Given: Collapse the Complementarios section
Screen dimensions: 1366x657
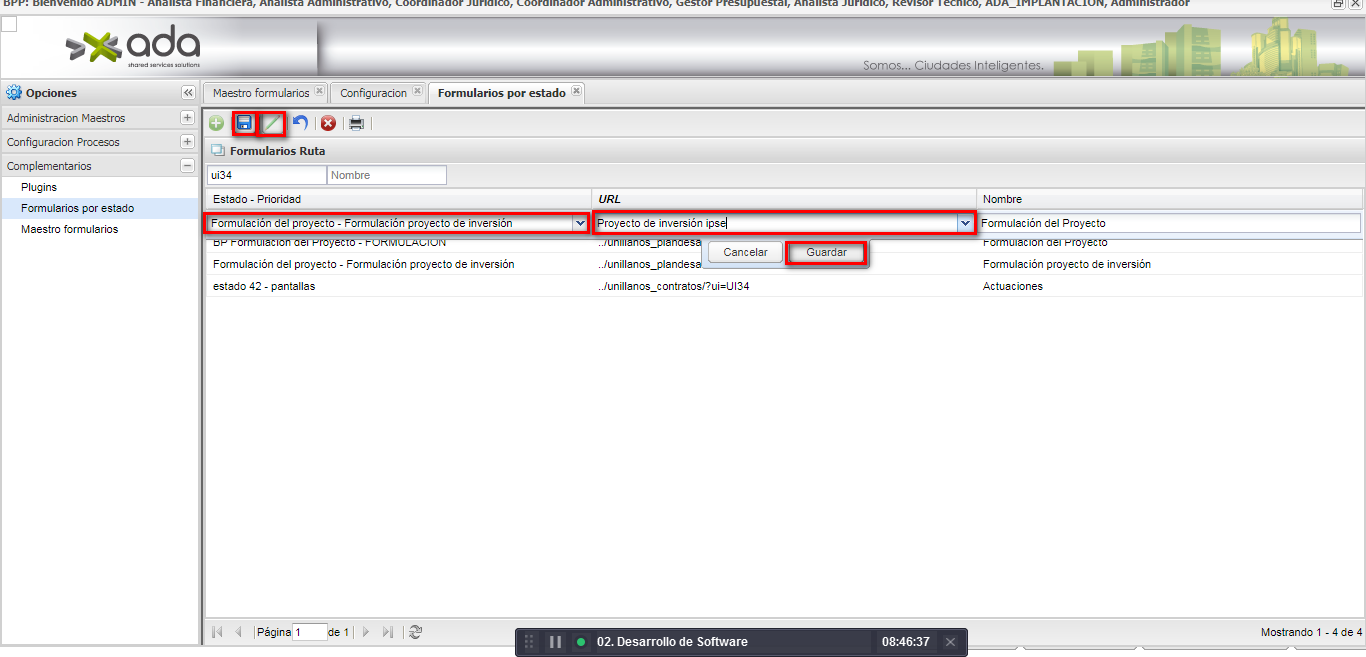Looking at the screenshot, I should coord(187,166).
